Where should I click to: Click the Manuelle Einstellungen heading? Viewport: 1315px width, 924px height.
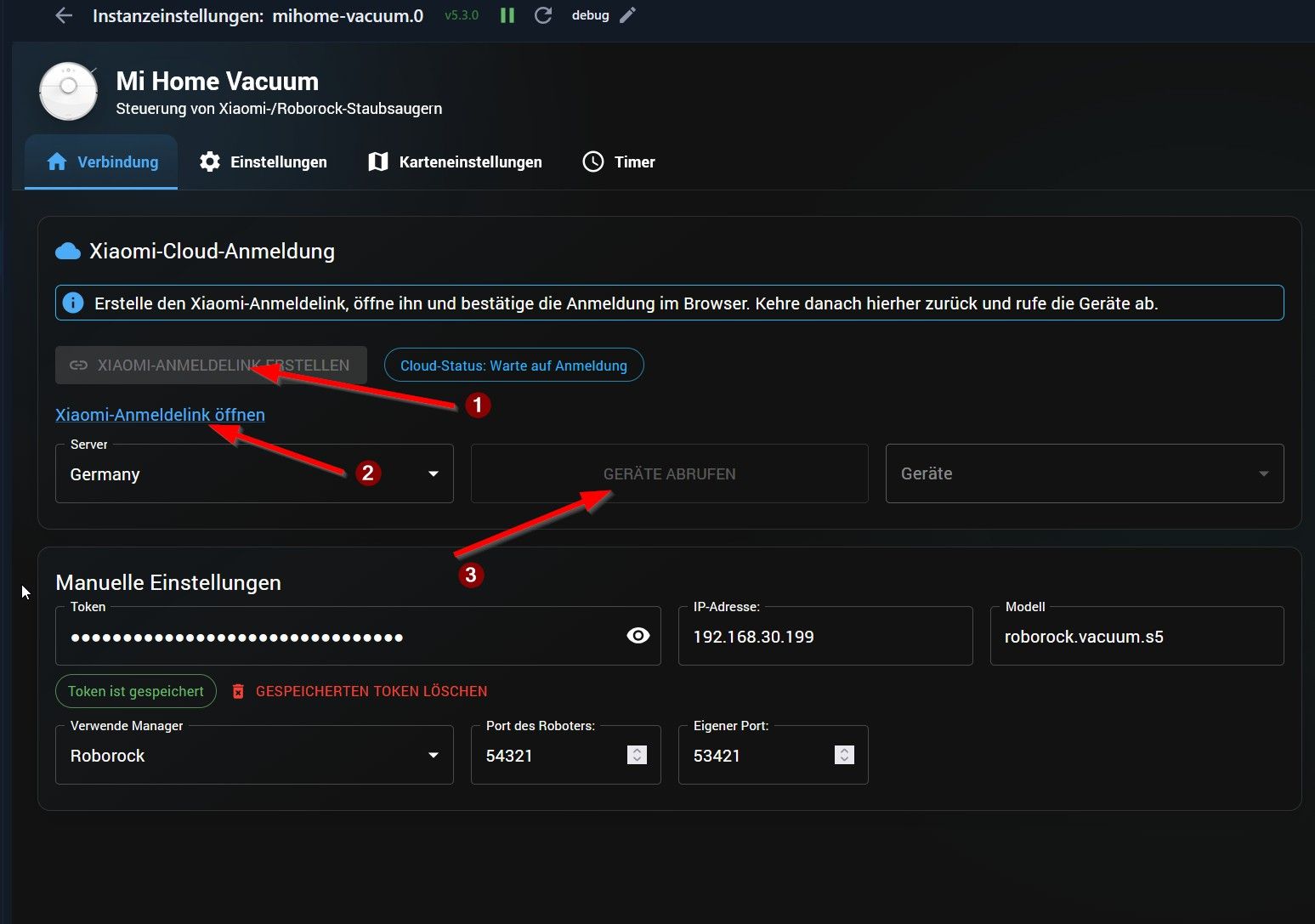point(168,582)
